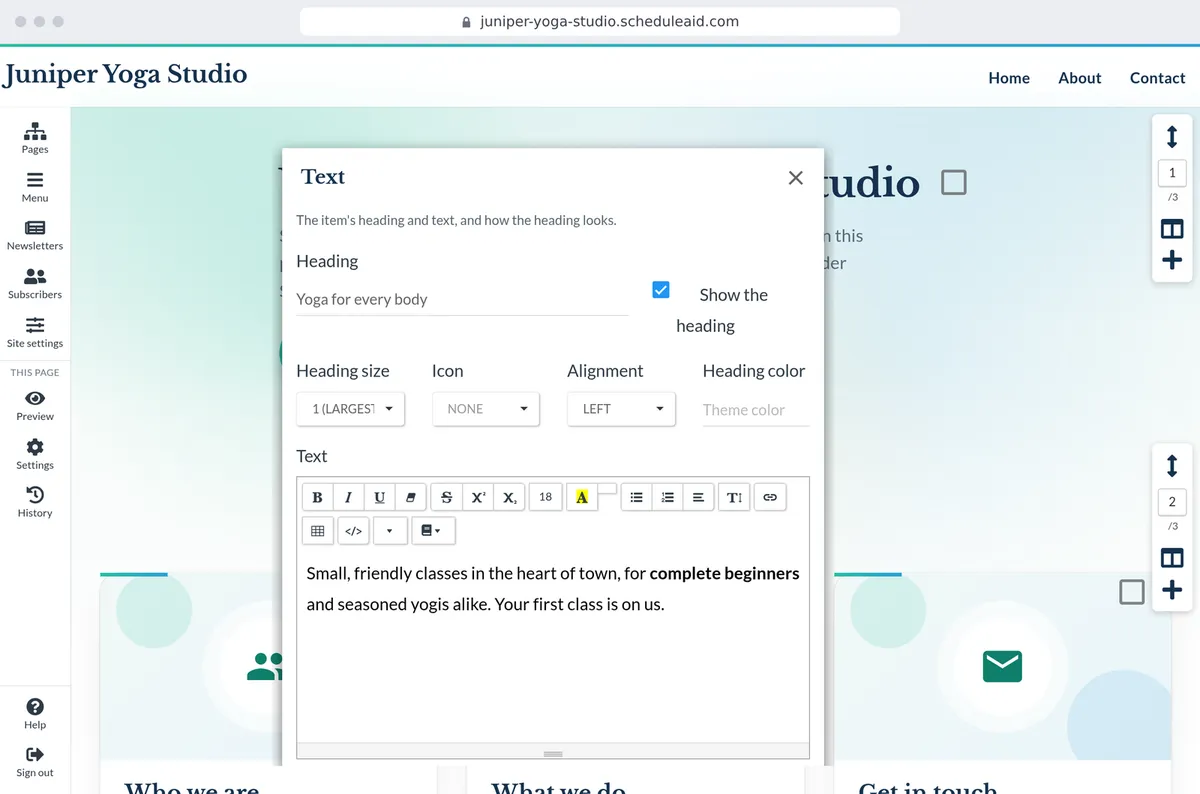
Task: Open the small caret dropdown after code view
Action: (390, 531)
